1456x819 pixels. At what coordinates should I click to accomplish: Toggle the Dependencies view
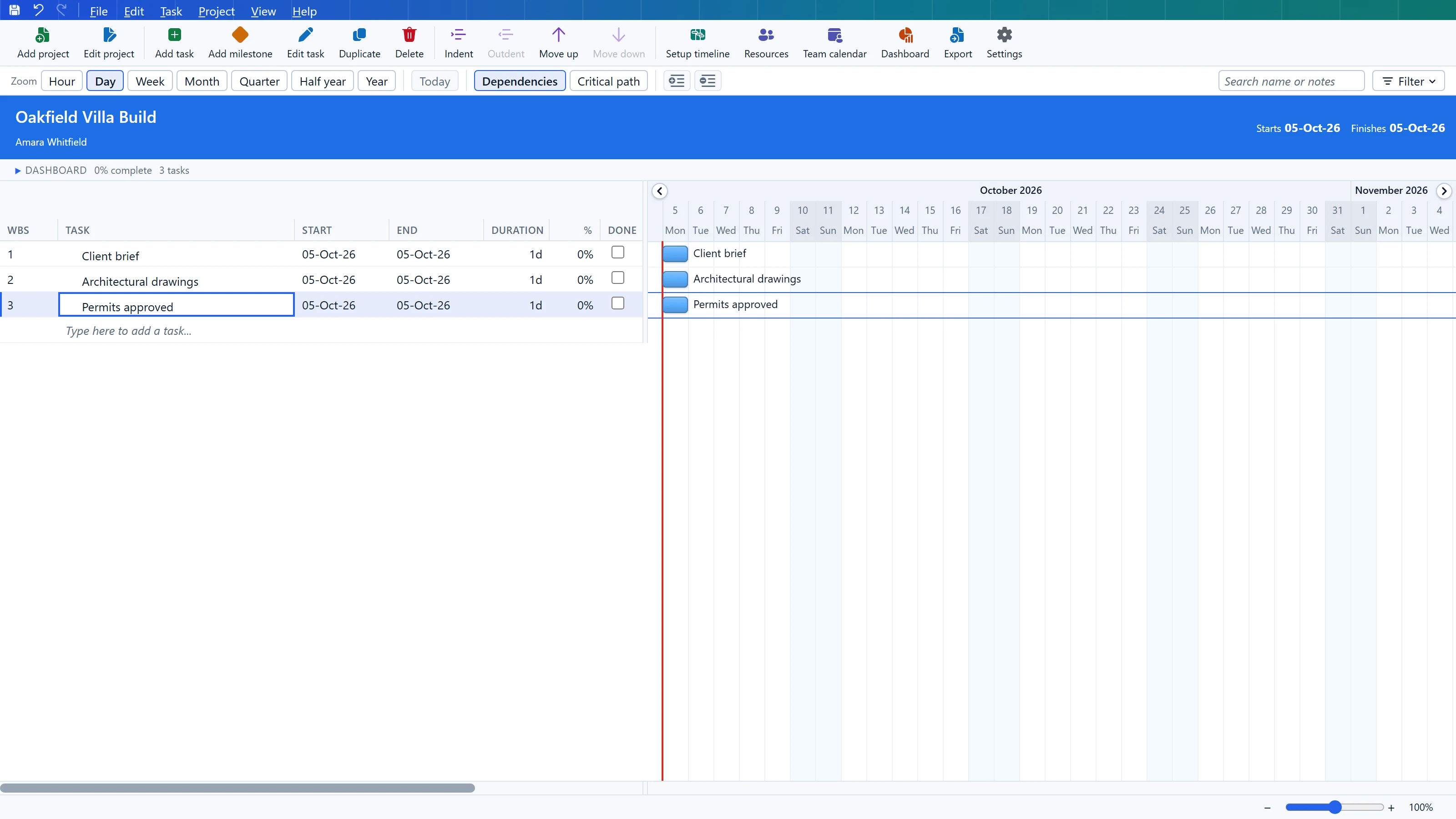(x=520, y=81)
